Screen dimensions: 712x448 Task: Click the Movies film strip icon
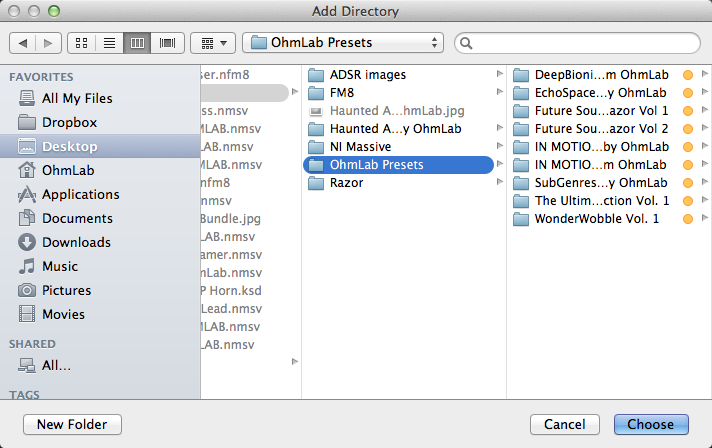27,314
